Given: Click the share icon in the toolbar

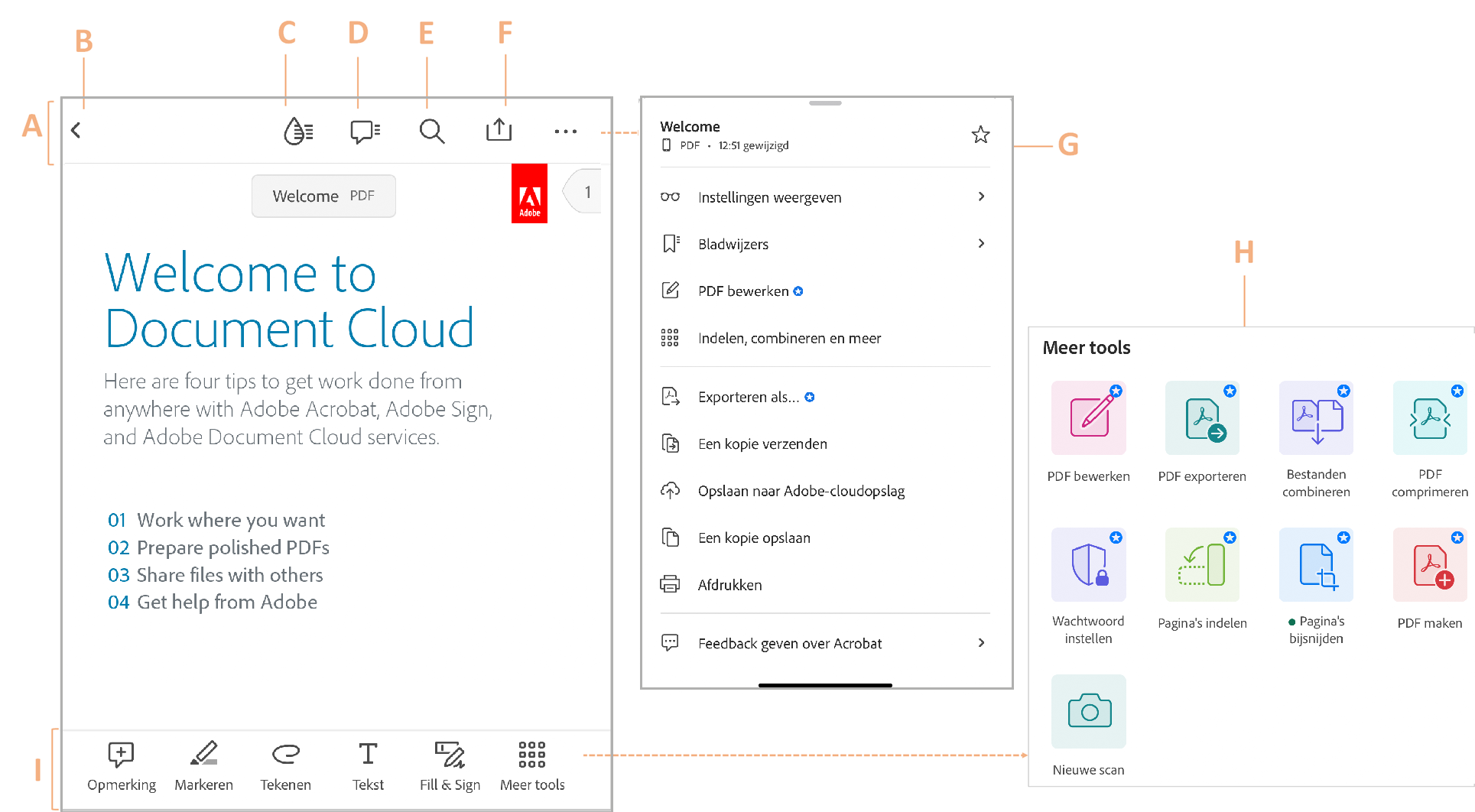Looking at the screenshot, I should point(499,130).
